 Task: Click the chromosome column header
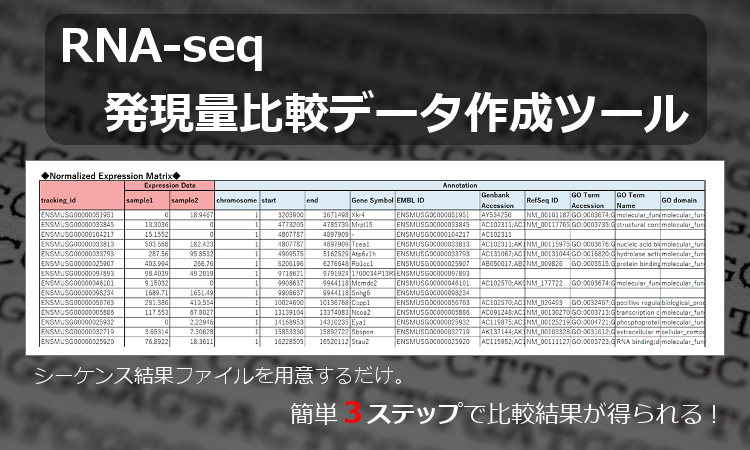tap(237, 200)
